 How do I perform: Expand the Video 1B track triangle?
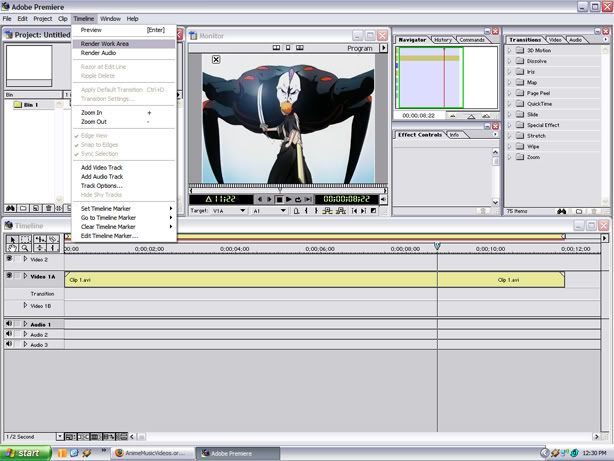click(x=25, y=305)
